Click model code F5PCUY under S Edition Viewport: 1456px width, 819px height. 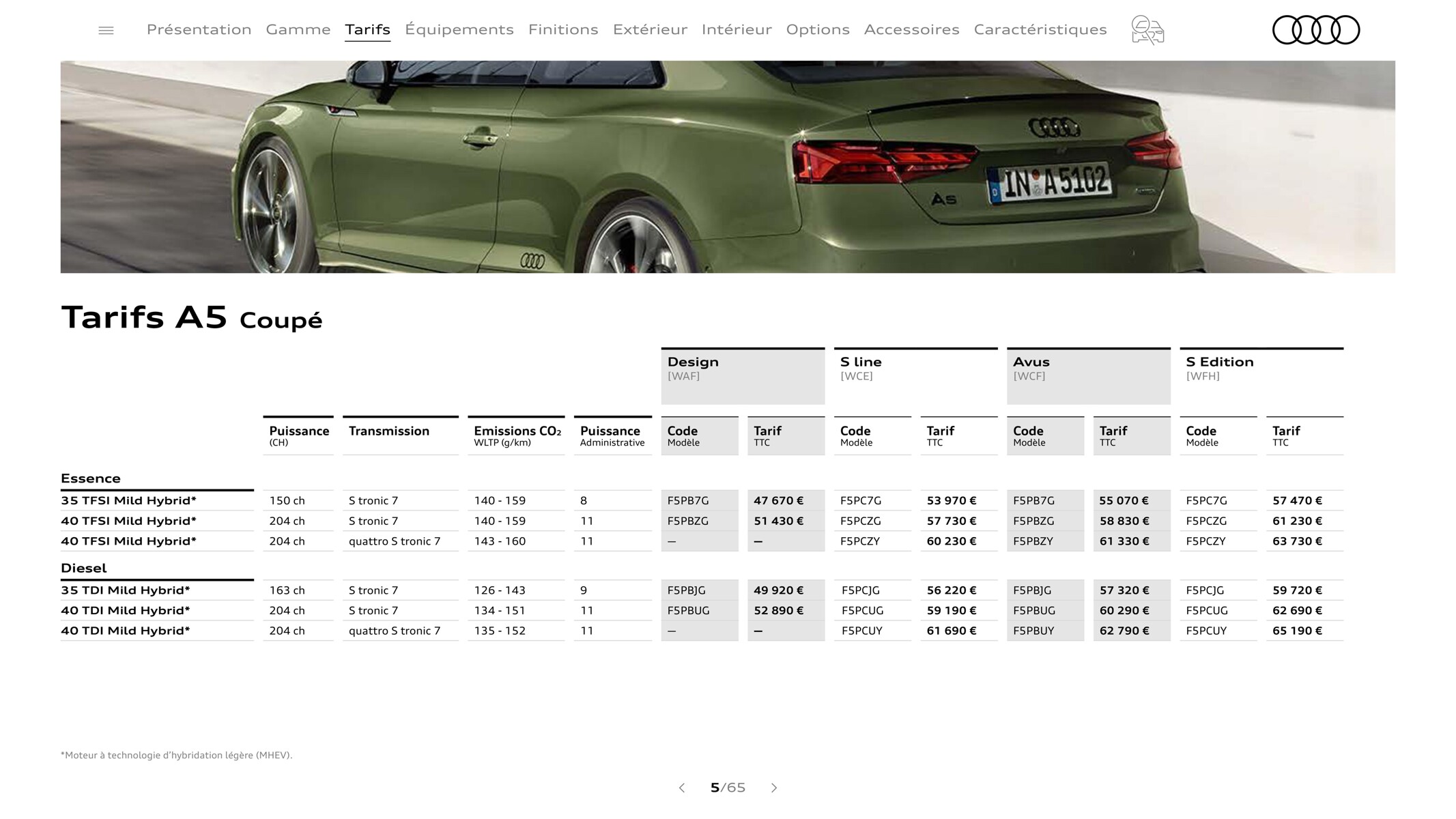point(1207,631)
